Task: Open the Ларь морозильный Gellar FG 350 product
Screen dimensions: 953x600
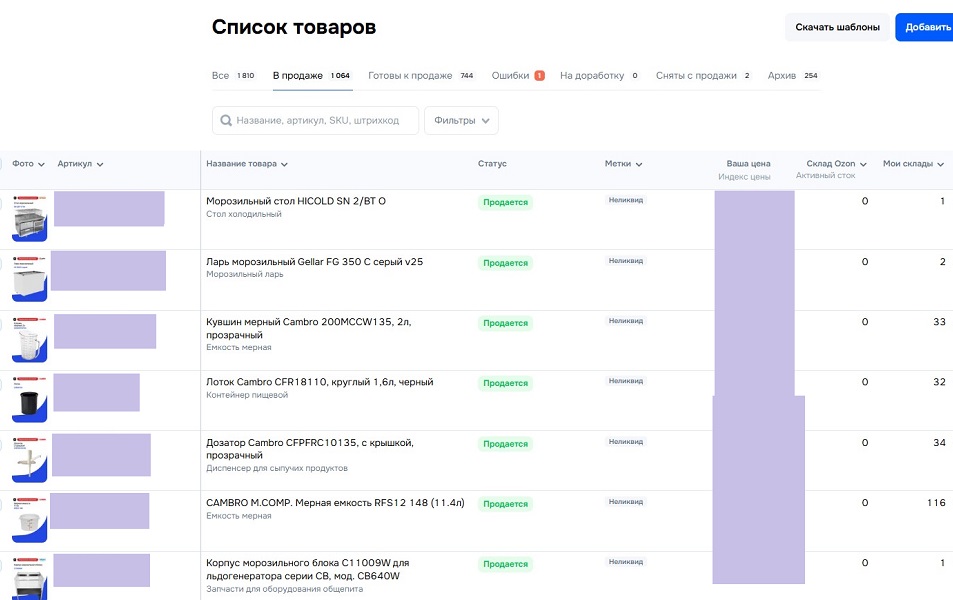Action: [314, 262]
